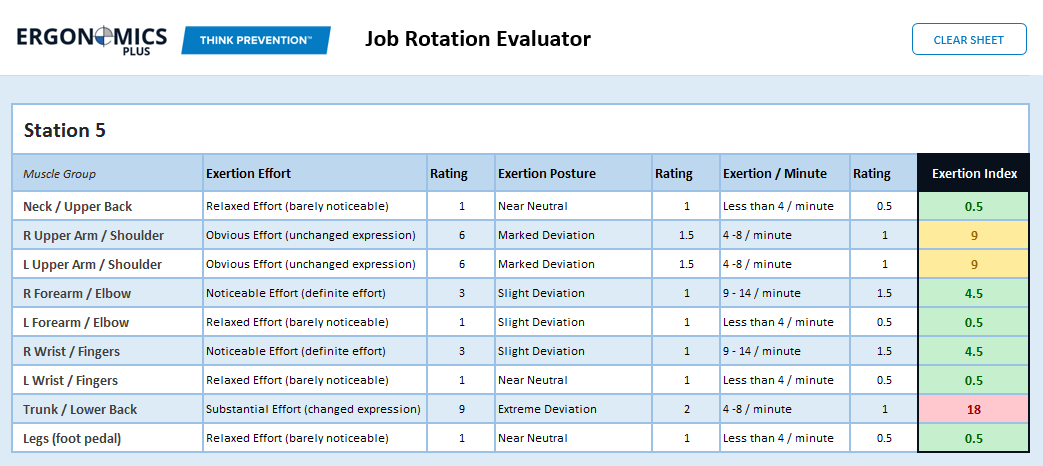This screenshot has height=466, width=1043.
Task: Click the red Exertion Index cell showing 18
Action: [x=974, y=409]
